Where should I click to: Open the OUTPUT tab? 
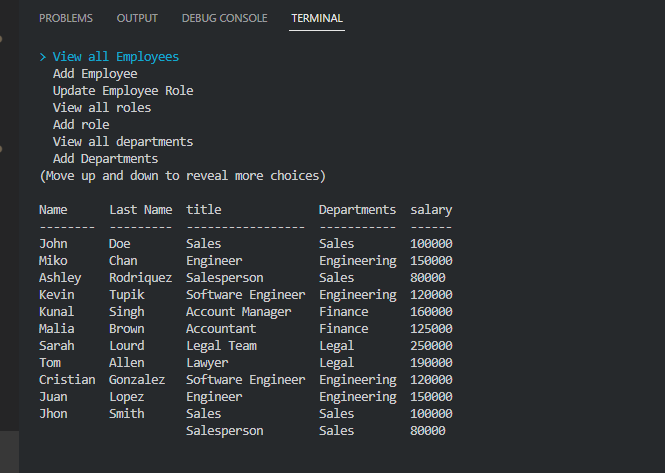(137, 18)
